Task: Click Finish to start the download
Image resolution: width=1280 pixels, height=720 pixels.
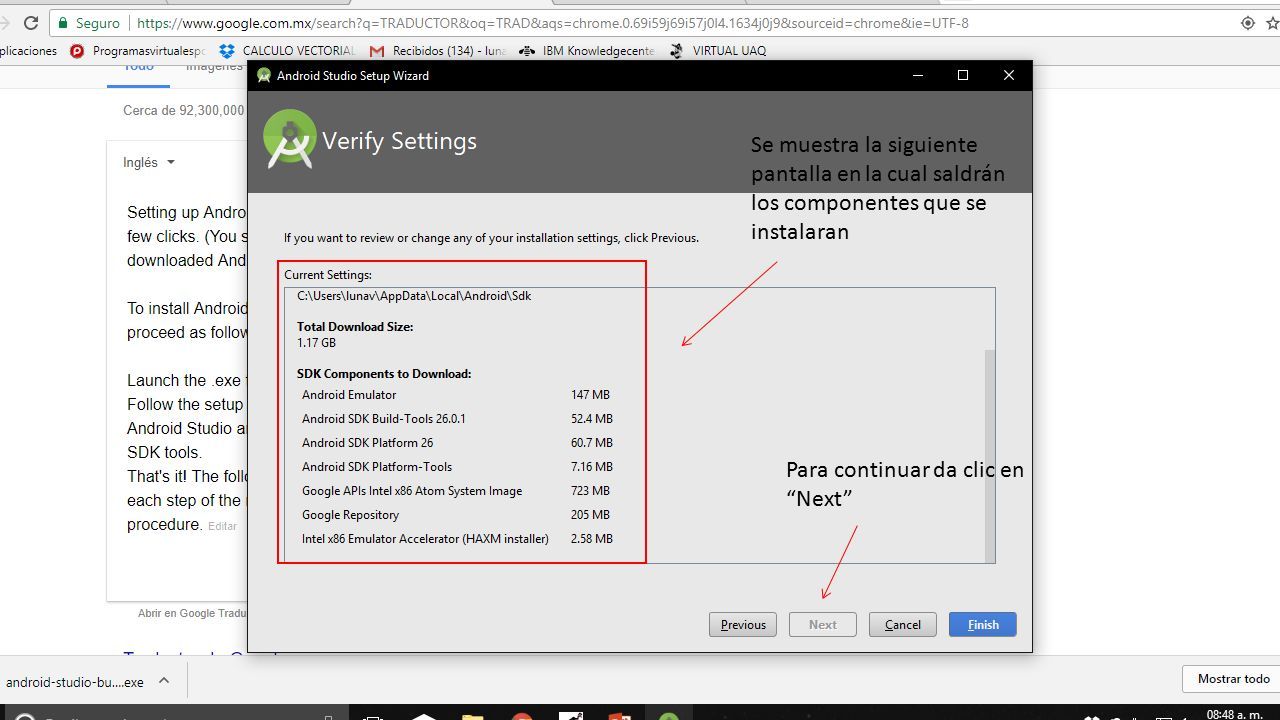Action: click(983, 625)
